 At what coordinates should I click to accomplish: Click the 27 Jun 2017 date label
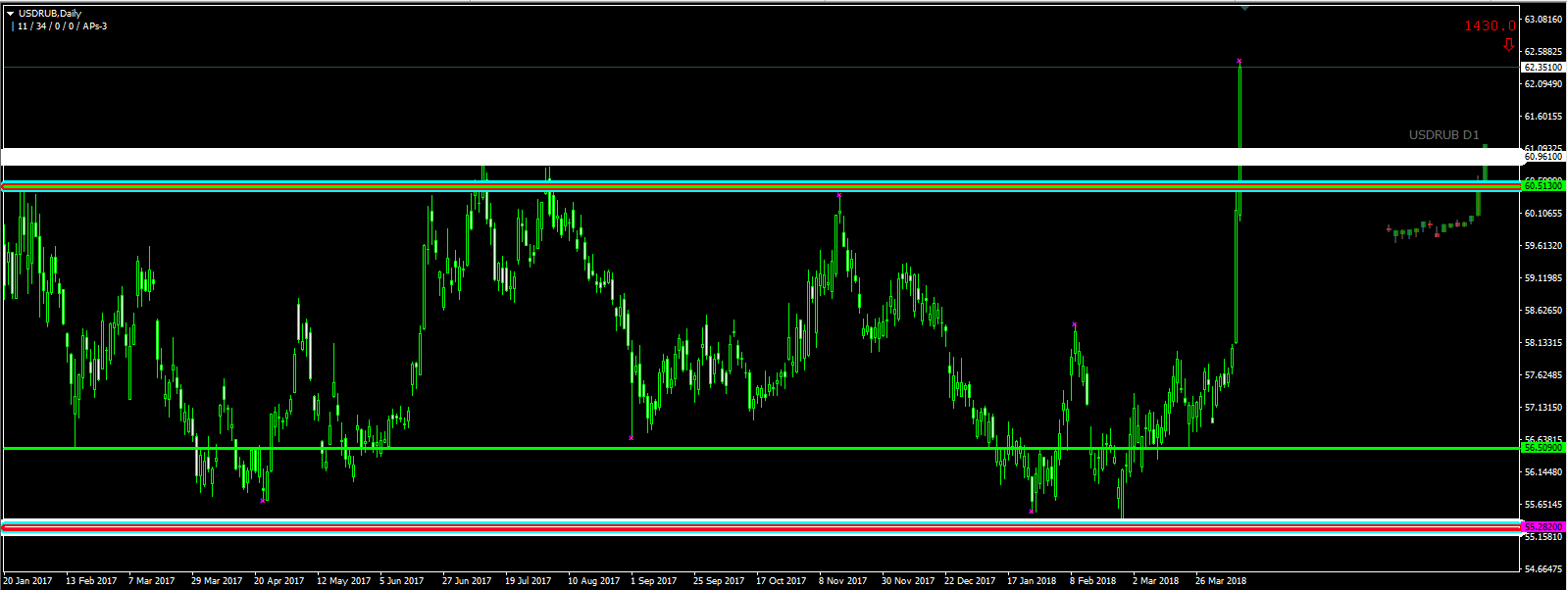coord(467,581)
